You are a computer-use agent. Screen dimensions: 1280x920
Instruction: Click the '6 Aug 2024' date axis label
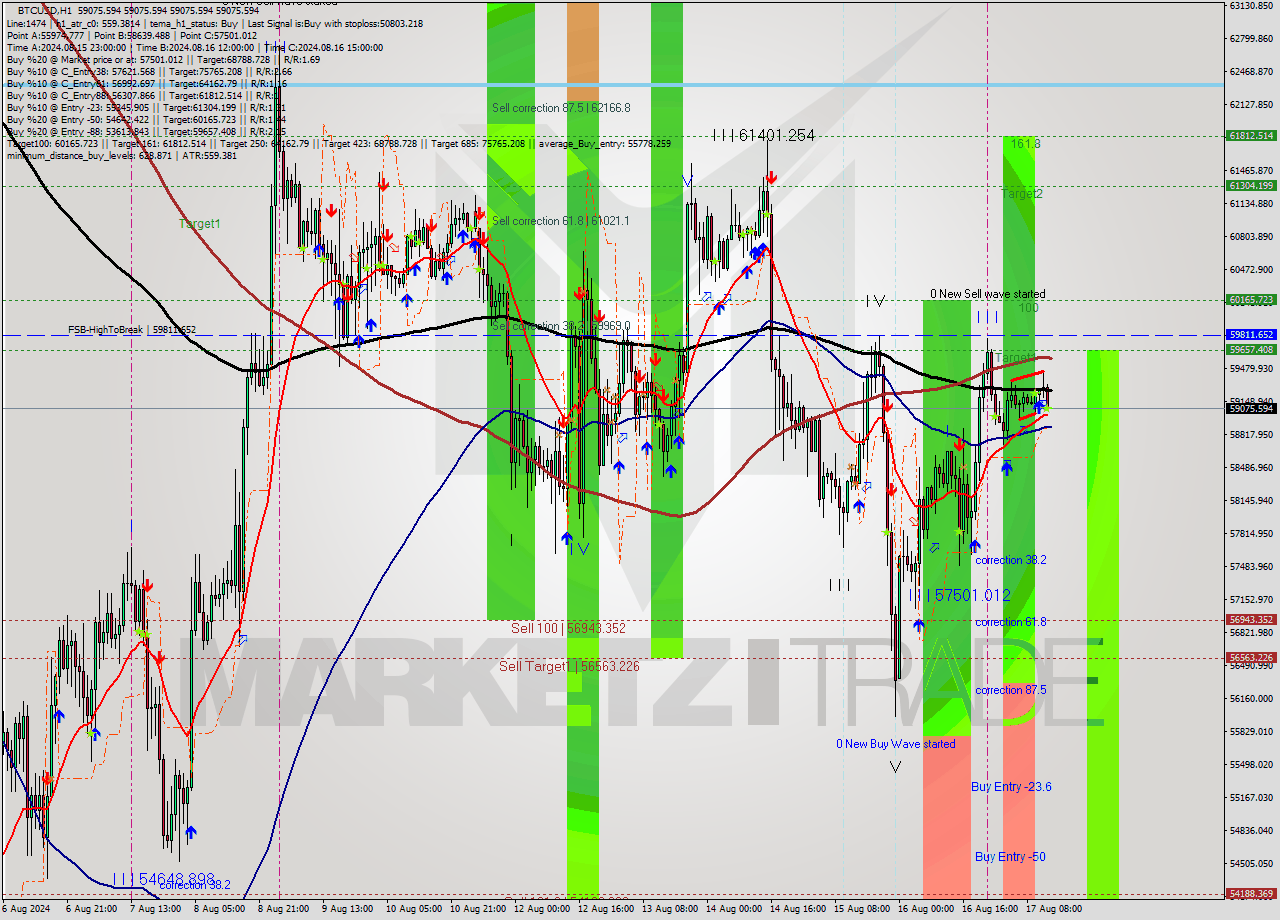pyautogui.click(x=27, y=909)
